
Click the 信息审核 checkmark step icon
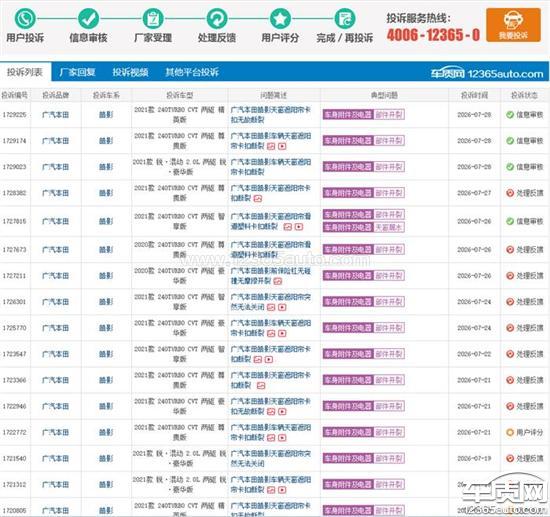88,19
